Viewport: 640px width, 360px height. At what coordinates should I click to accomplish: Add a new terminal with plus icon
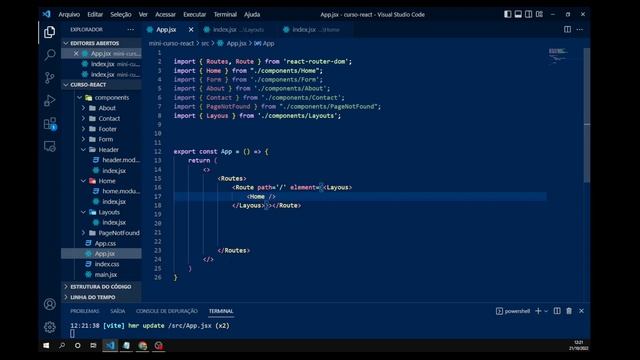(538, 311)
